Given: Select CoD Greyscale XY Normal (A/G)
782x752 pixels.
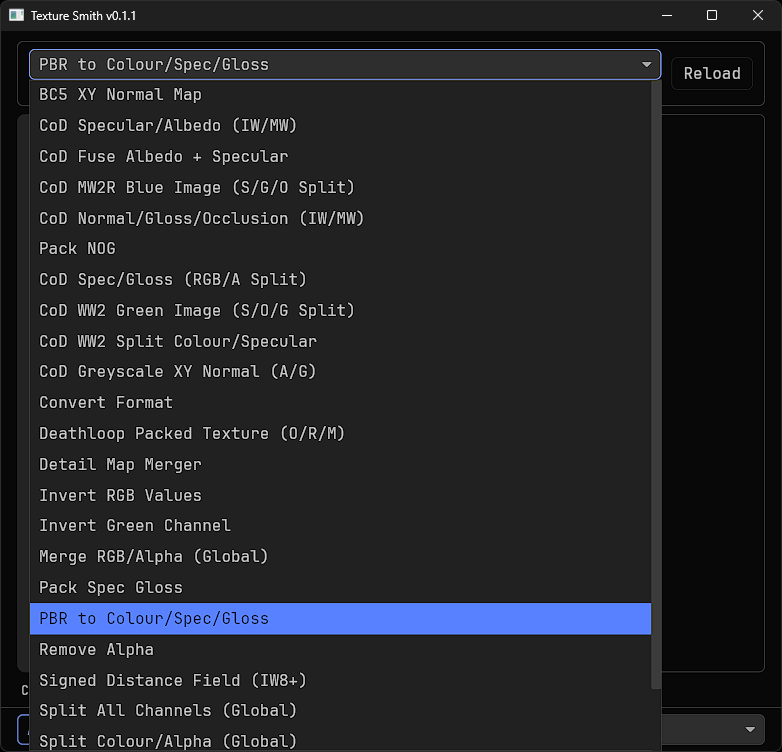Looking at the screenshot, I should 340,372.
